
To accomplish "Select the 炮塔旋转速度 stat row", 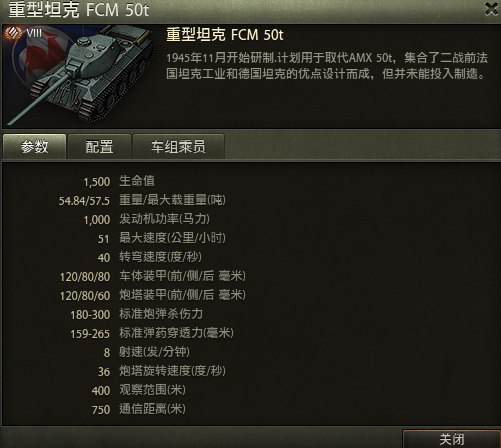I will pos(162,371).
